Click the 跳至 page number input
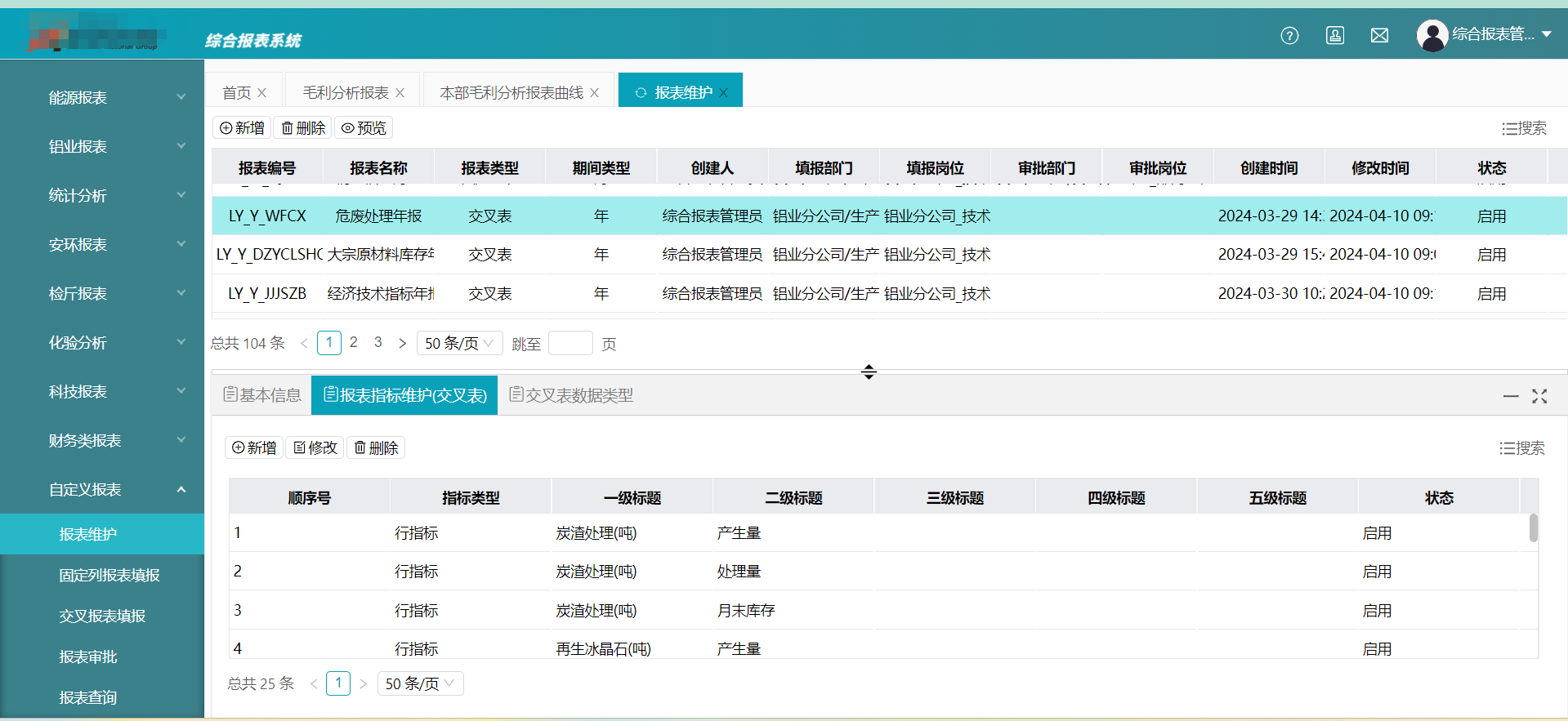1568x721 pixels. [570, 343]
